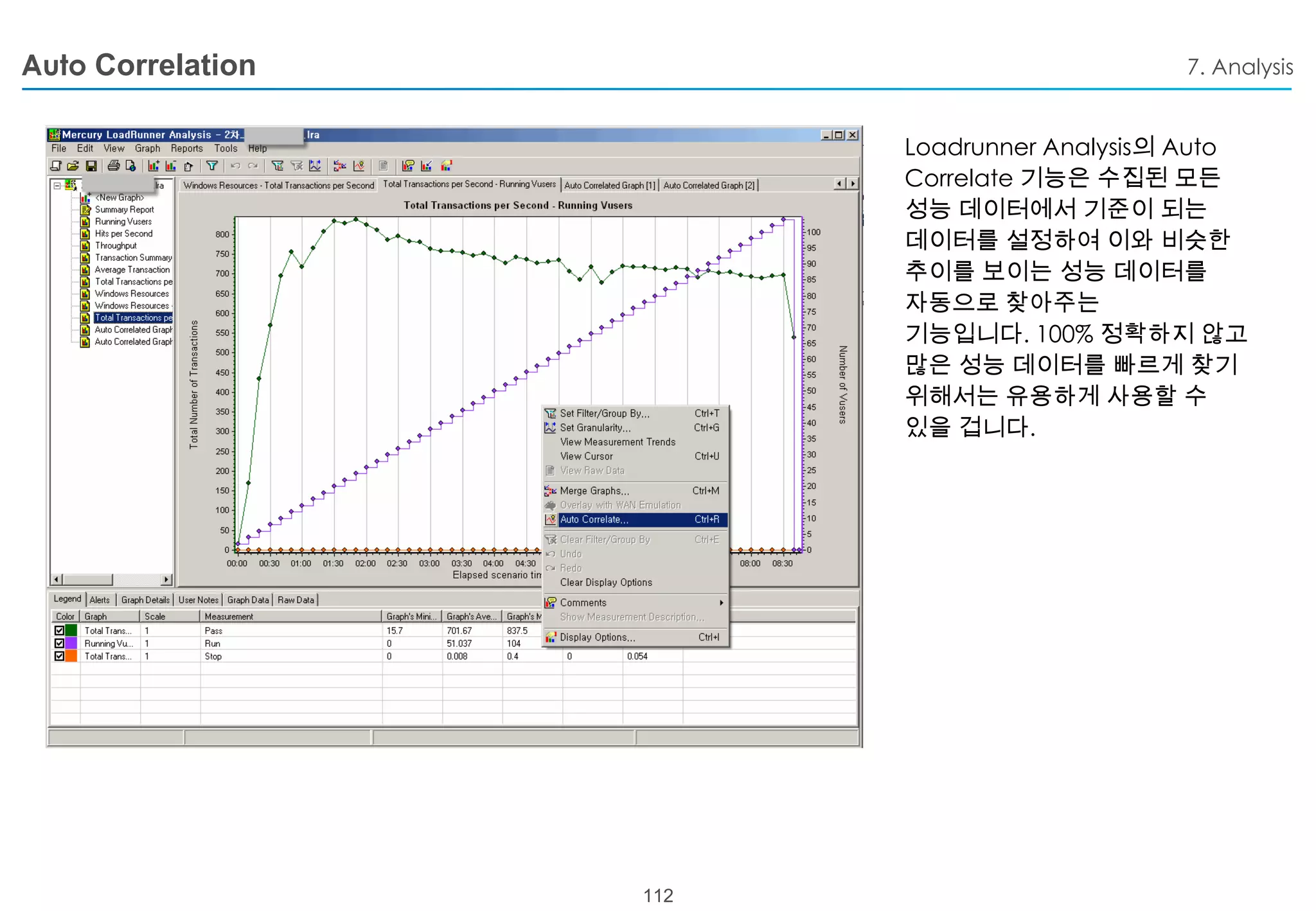Screen dimensions: 1316x911
Task: Click the global filter funnel icon
Action: (211, 166)
